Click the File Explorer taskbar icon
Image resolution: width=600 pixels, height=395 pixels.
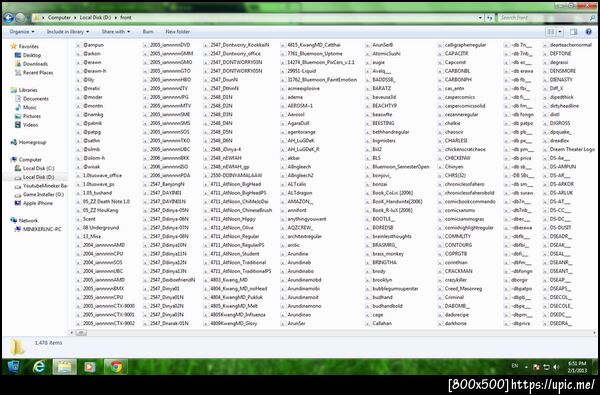click(64, 367)
